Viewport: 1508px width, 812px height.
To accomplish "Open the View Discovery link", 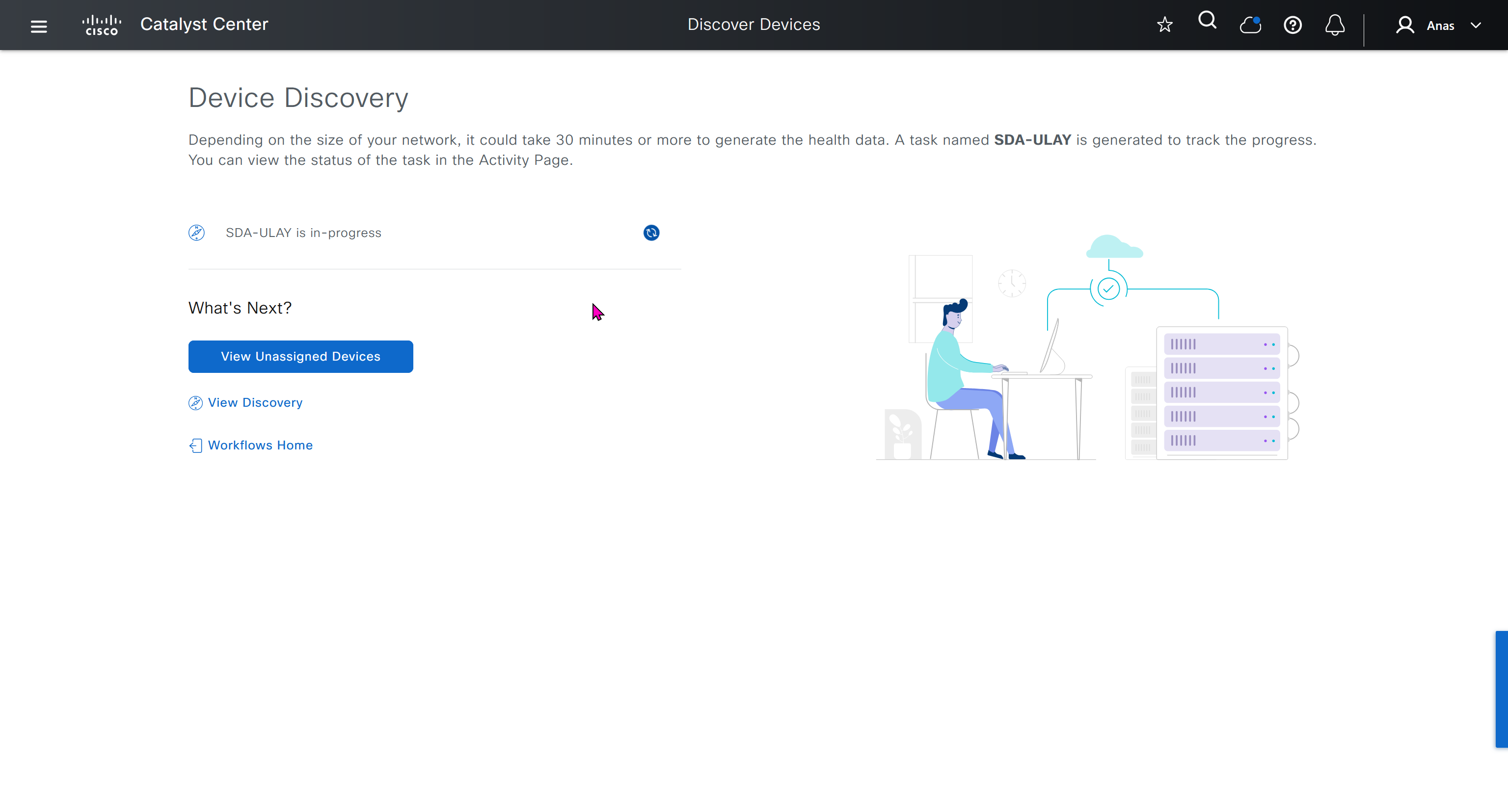I will 255,402.
